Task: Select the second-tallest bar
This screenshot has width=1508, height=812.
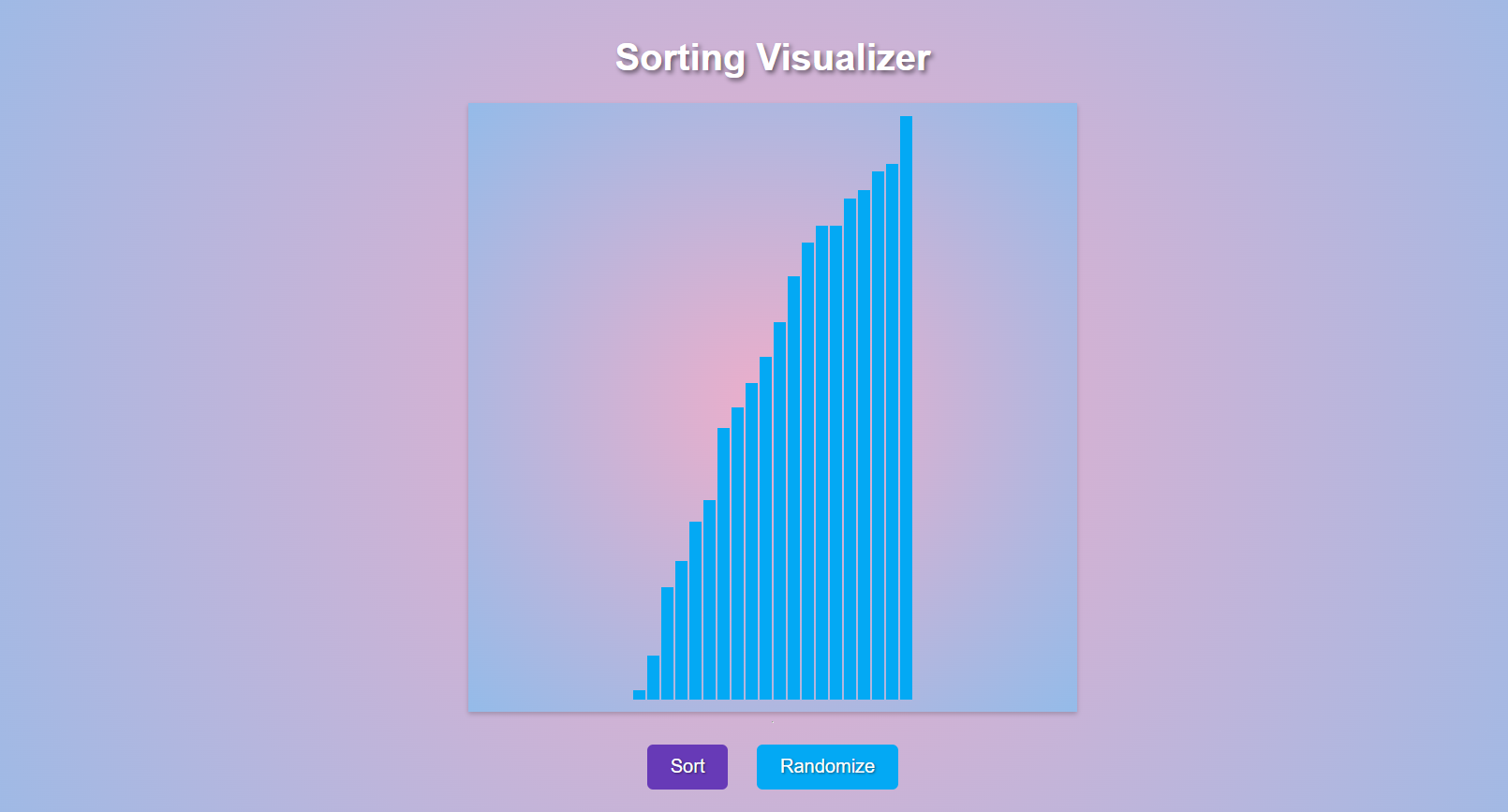Action: [x=892, y=432]
